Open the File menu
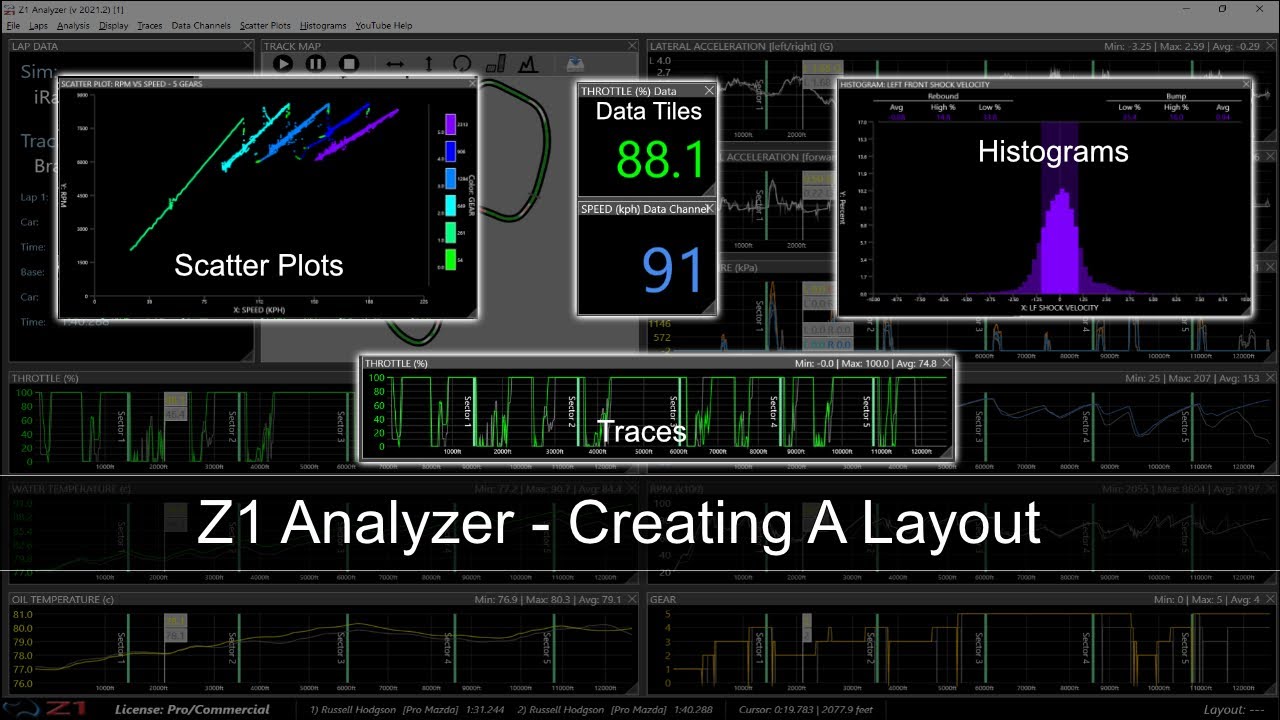Screen dimensions: 1280x720 click(13, 25)
